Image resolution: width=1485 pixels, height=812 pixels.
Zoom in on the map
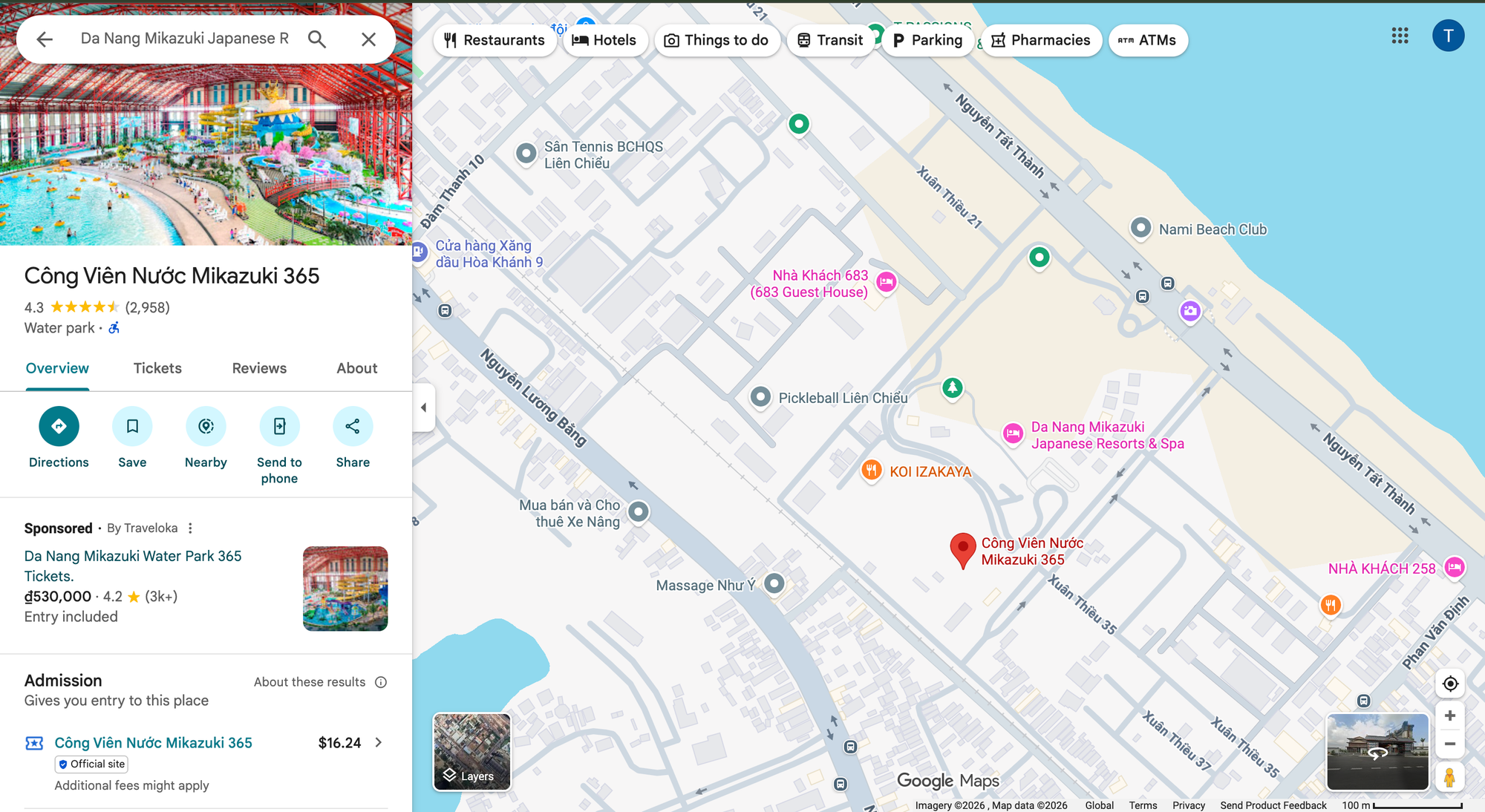(x=1450, y=716)
